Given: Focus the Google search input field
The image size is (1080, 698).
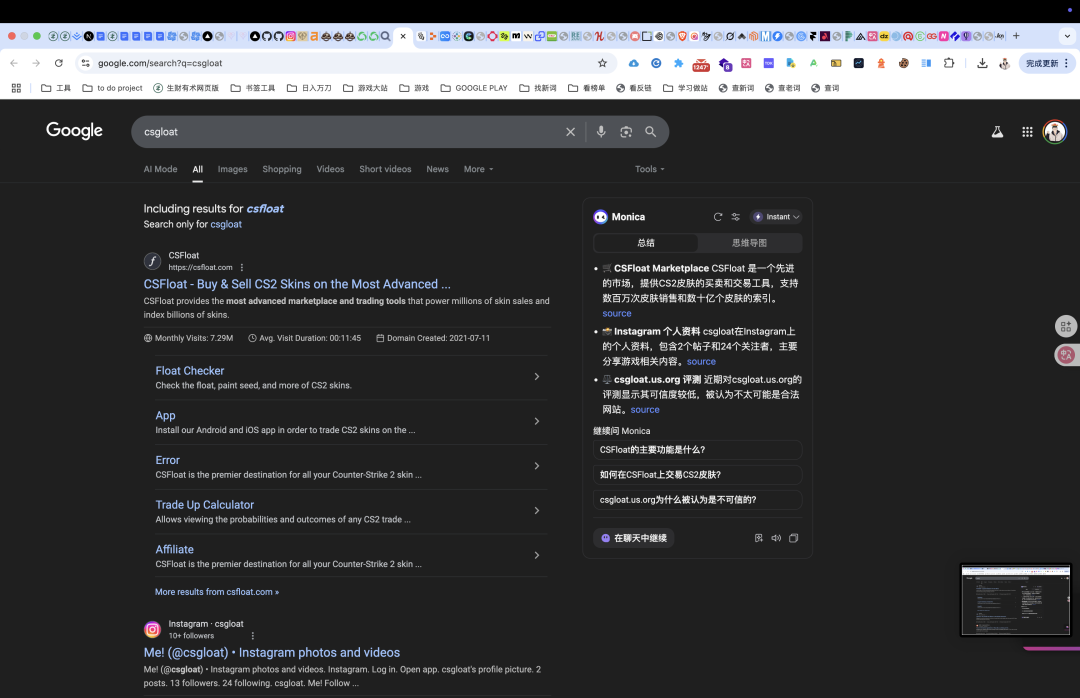Looking at the screenshot, I should (348, 132).
